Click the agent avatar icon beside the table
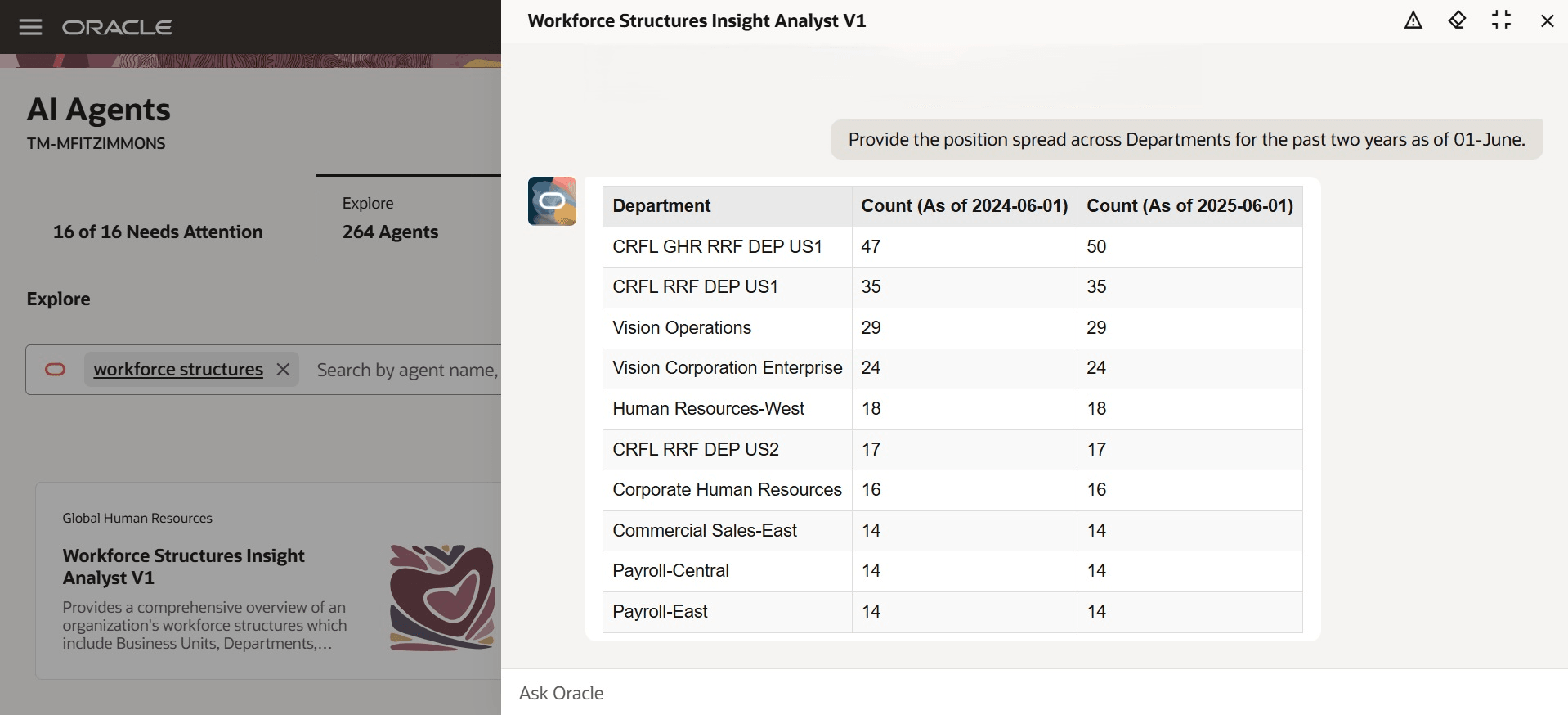The image size is (1568, 715). 552,201
